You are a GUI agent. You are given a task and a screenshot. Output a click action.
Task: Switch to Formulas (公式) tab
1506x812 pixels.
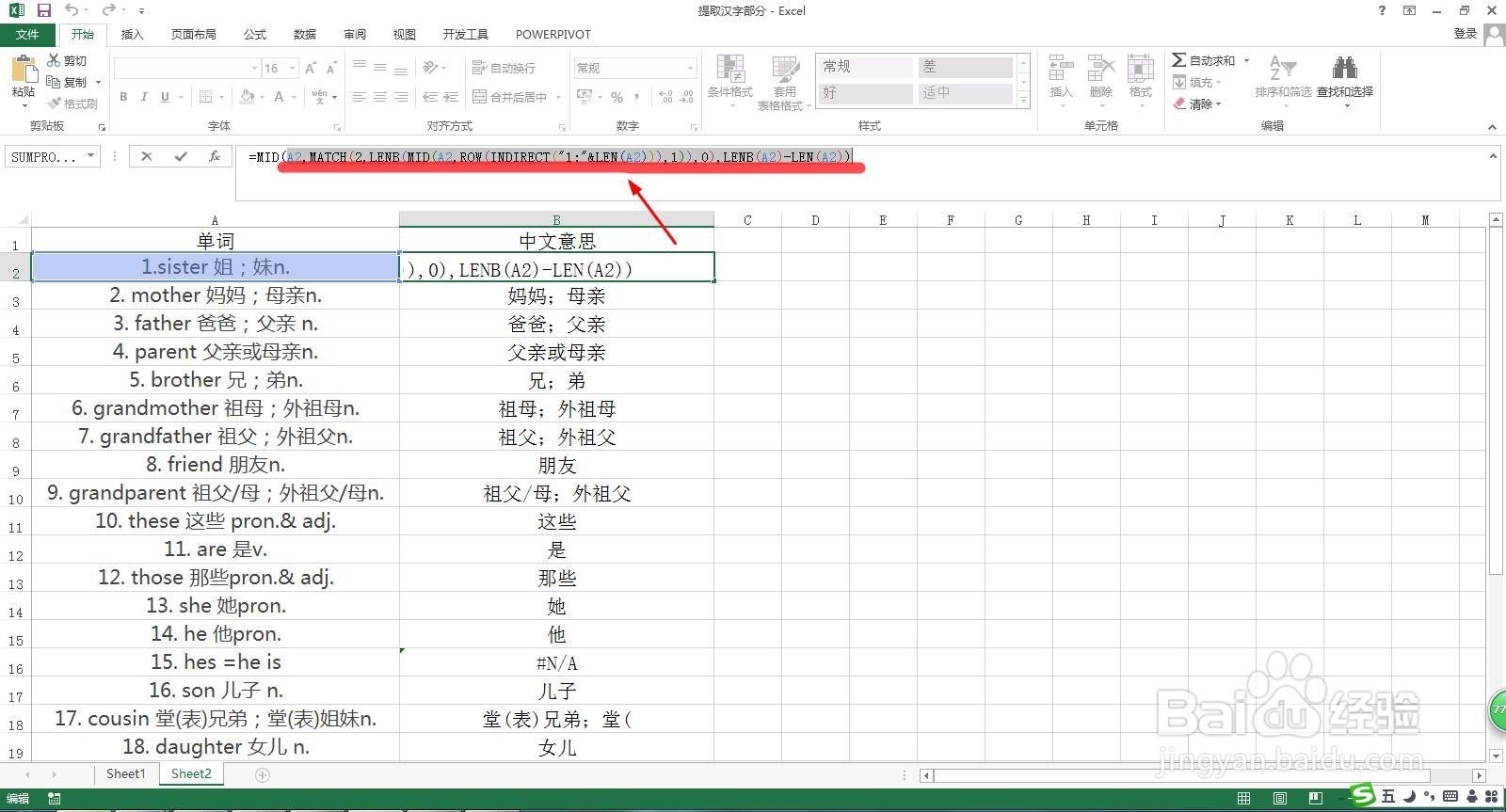click(x=255, y=34)
